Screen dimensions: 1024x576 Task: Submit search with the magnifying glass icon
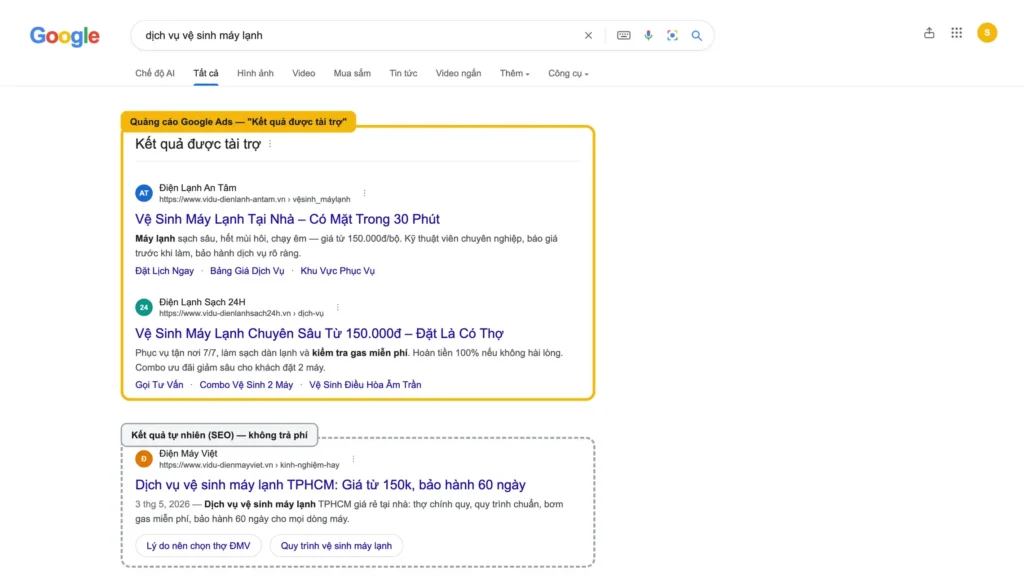pyautogui.click(x=697, y=35)
